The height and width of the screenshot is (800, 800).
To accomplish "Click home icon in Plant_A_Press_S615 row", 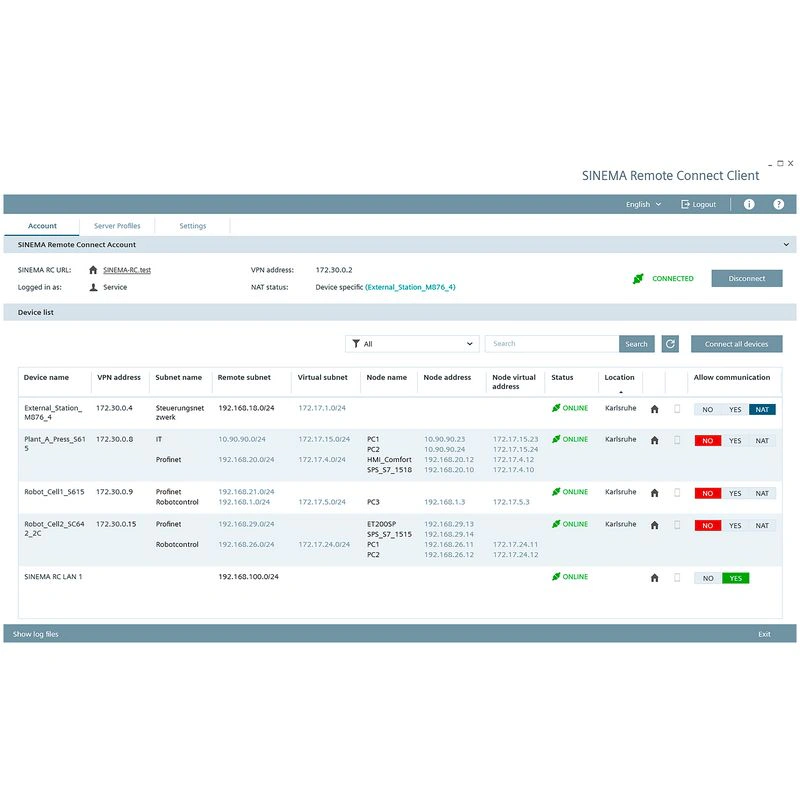I will 655,440.
